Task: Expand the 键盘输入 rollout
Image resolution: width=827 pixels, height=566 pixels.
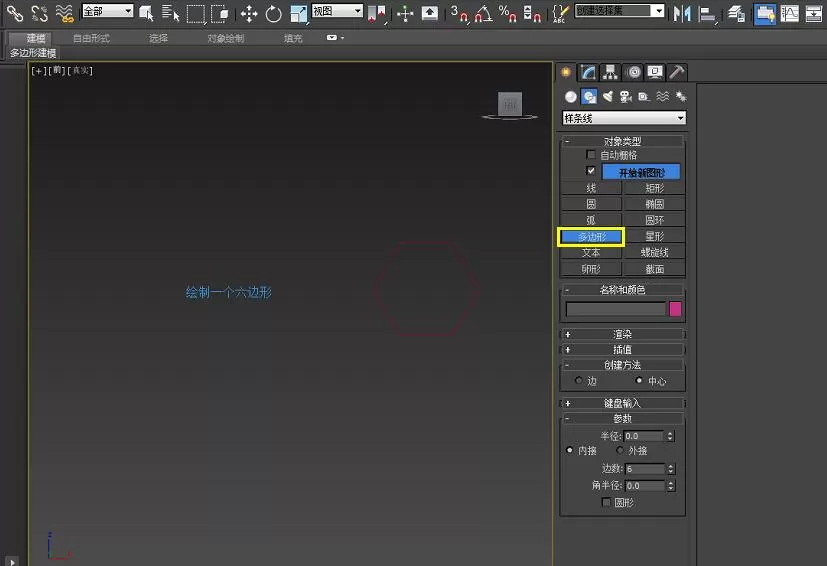Action: point(622,404)
